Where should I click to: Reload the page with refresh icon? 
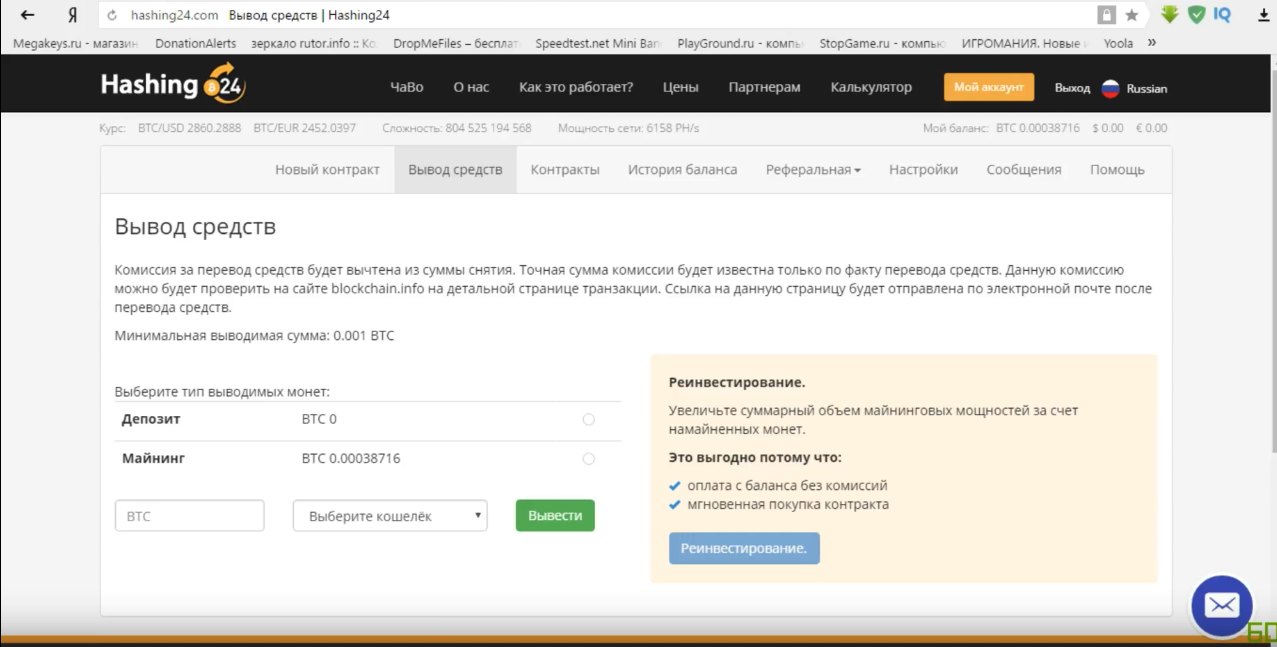click(x=112, y=15)
